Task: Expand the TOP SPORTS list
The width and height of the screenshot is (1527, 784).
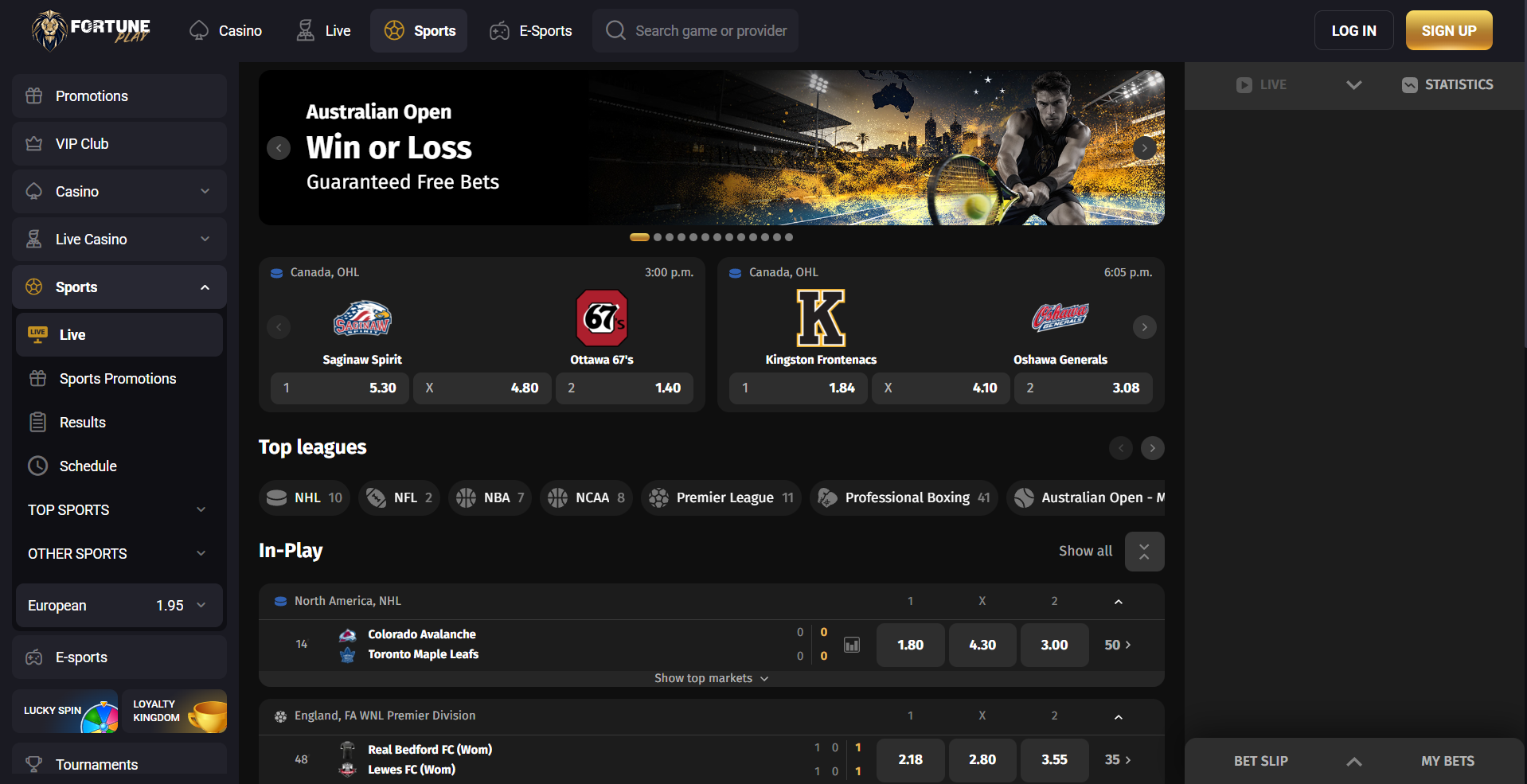Action: pos(201,510)
